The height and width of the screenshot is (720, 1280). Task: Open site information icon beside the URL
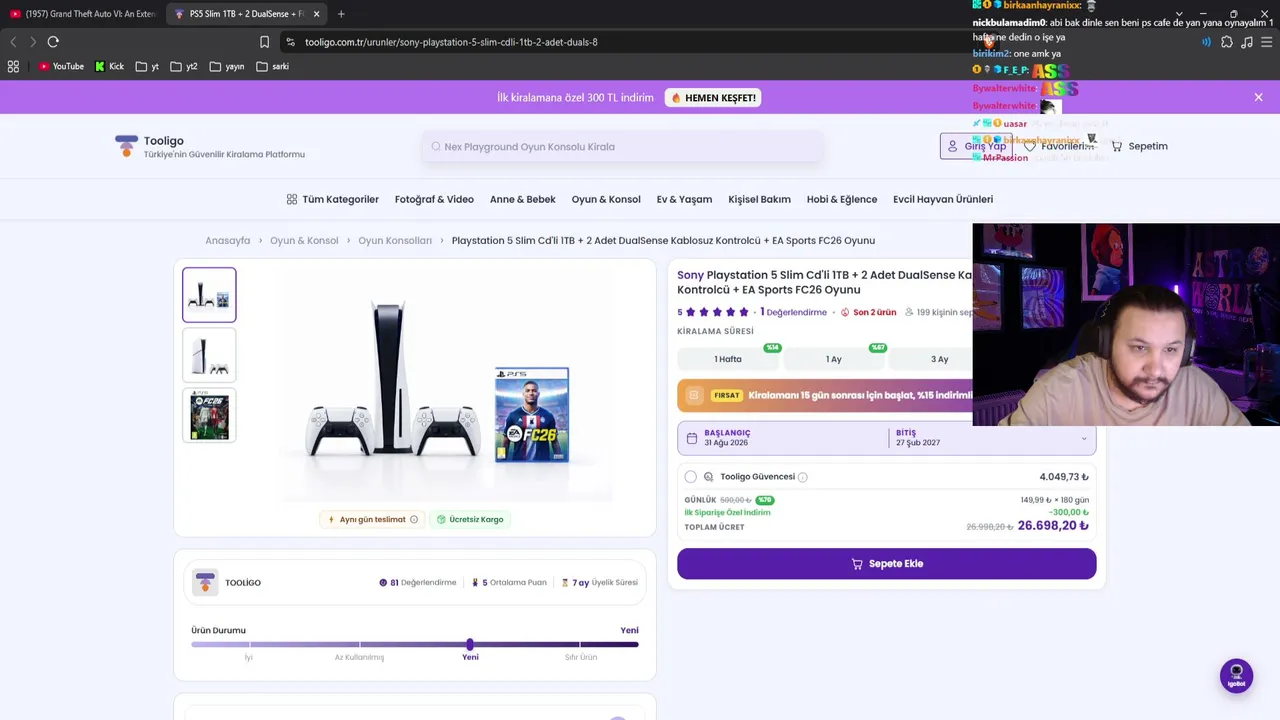tap(290, 42)
